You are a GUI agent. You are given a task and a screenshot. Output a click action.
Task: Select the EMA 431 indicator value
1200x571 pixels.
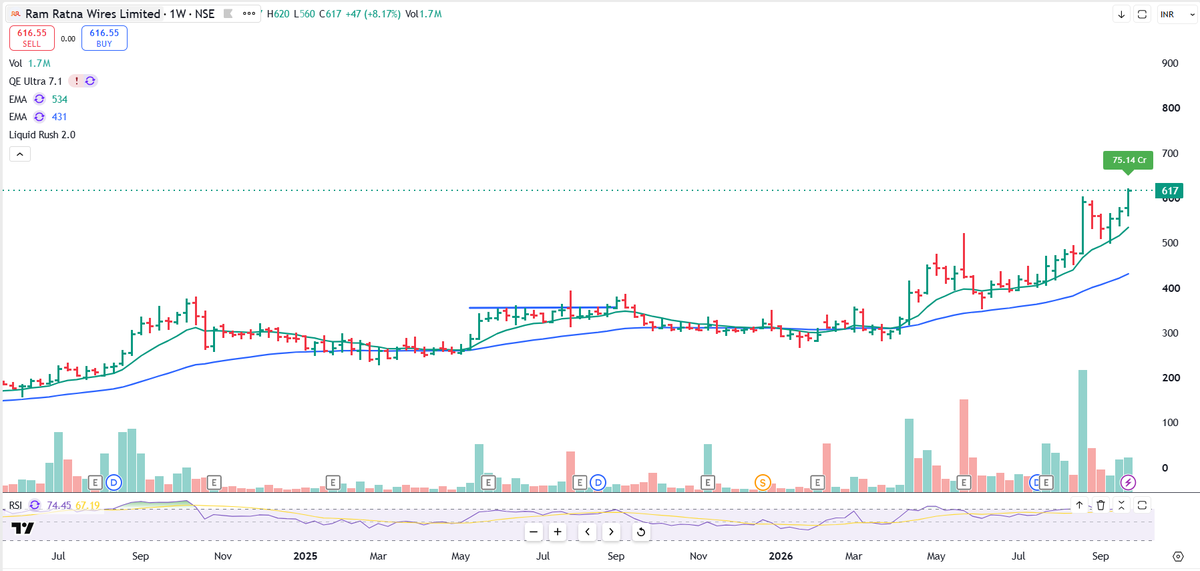(x=59, y=117)
